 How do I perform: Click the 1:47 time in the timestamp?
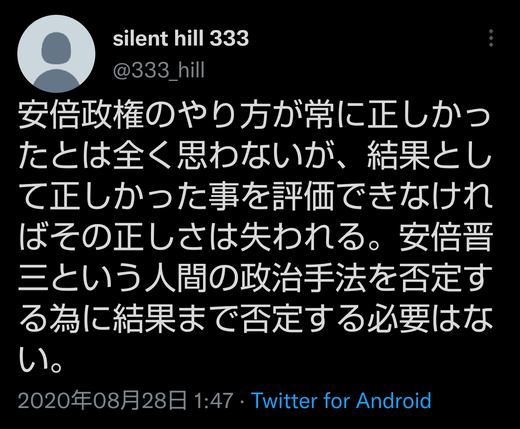(213, 400)
